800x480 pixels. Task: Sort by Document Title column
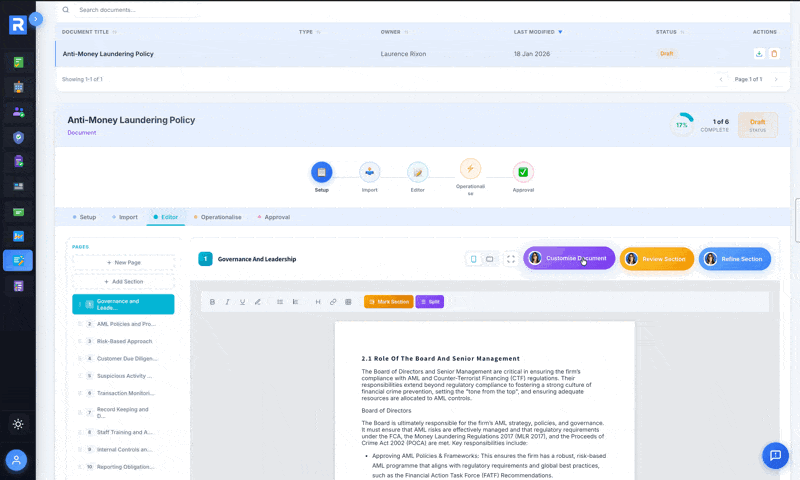89,32
